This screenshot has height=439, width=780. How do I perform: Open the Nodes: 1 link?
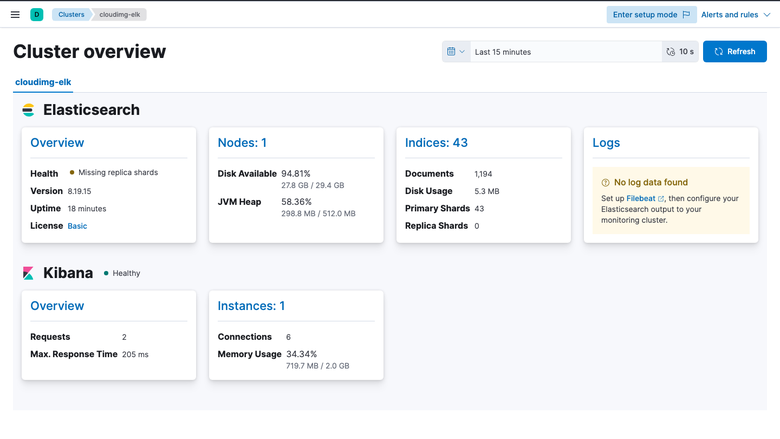[242, 143]
